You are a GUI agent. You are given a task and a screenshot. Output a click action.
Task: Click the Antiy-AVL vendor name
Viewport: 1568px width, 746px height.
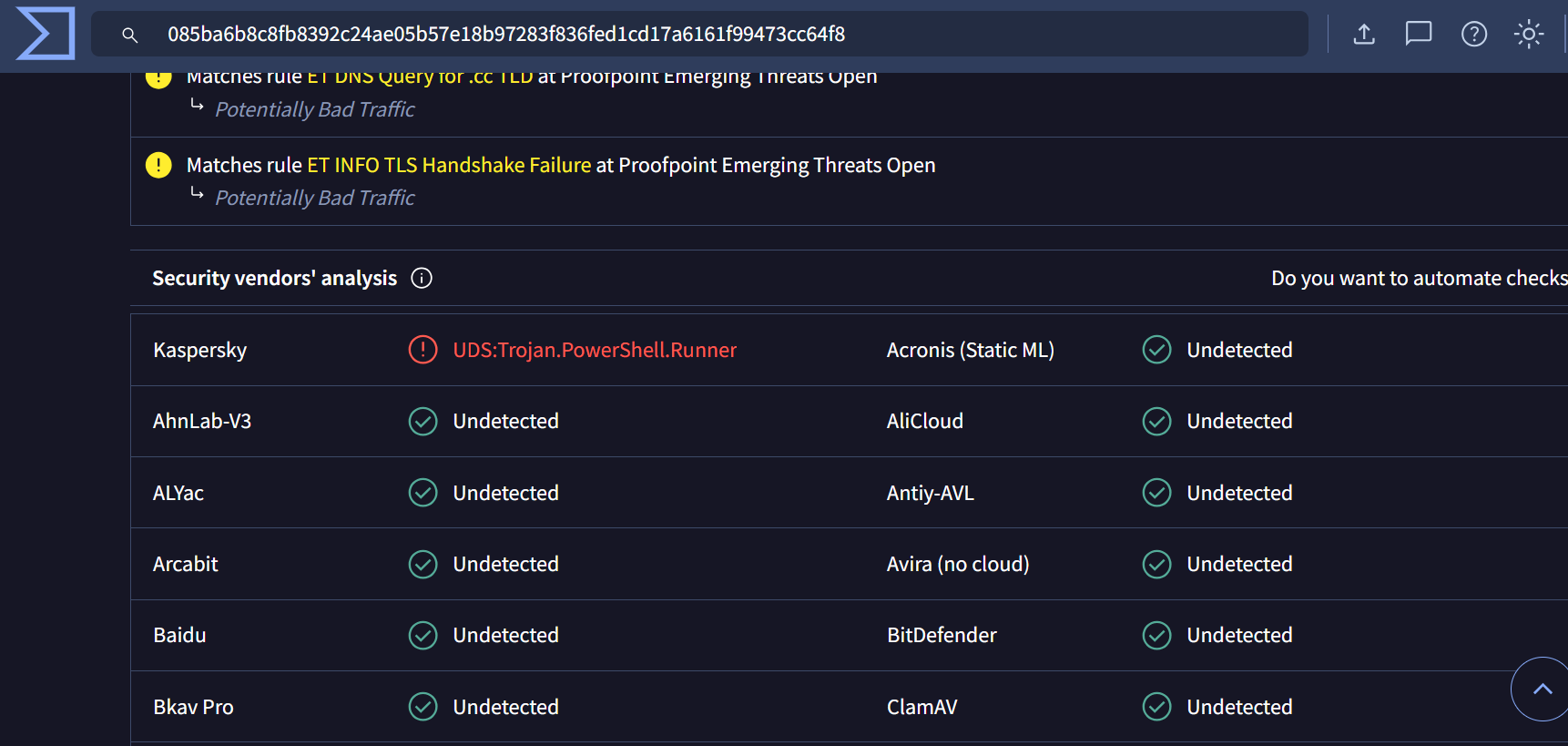pos(931,493)
